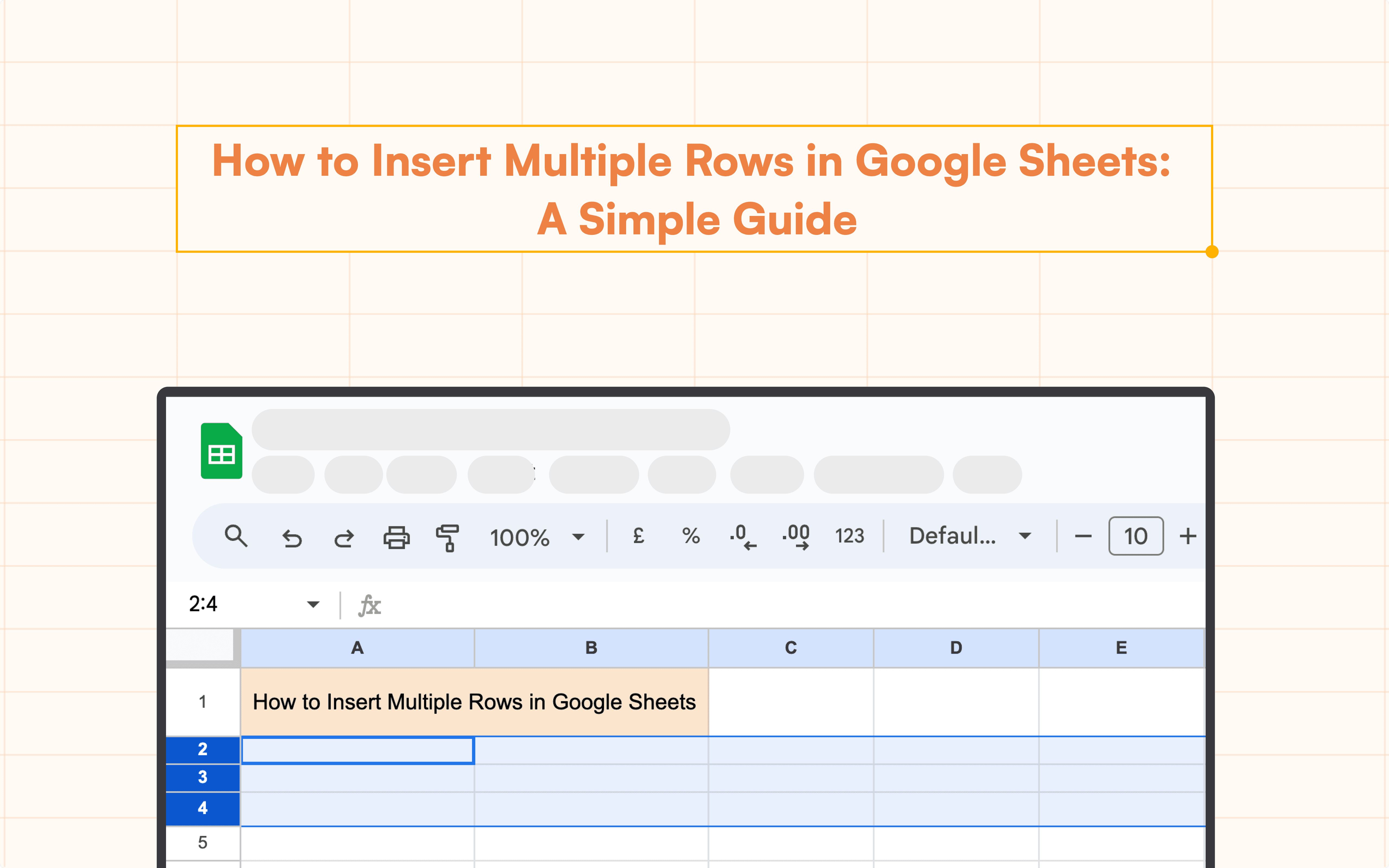This screenshot has height=868, width=1389.
Task: Select row 2 header
Action: 203,750
